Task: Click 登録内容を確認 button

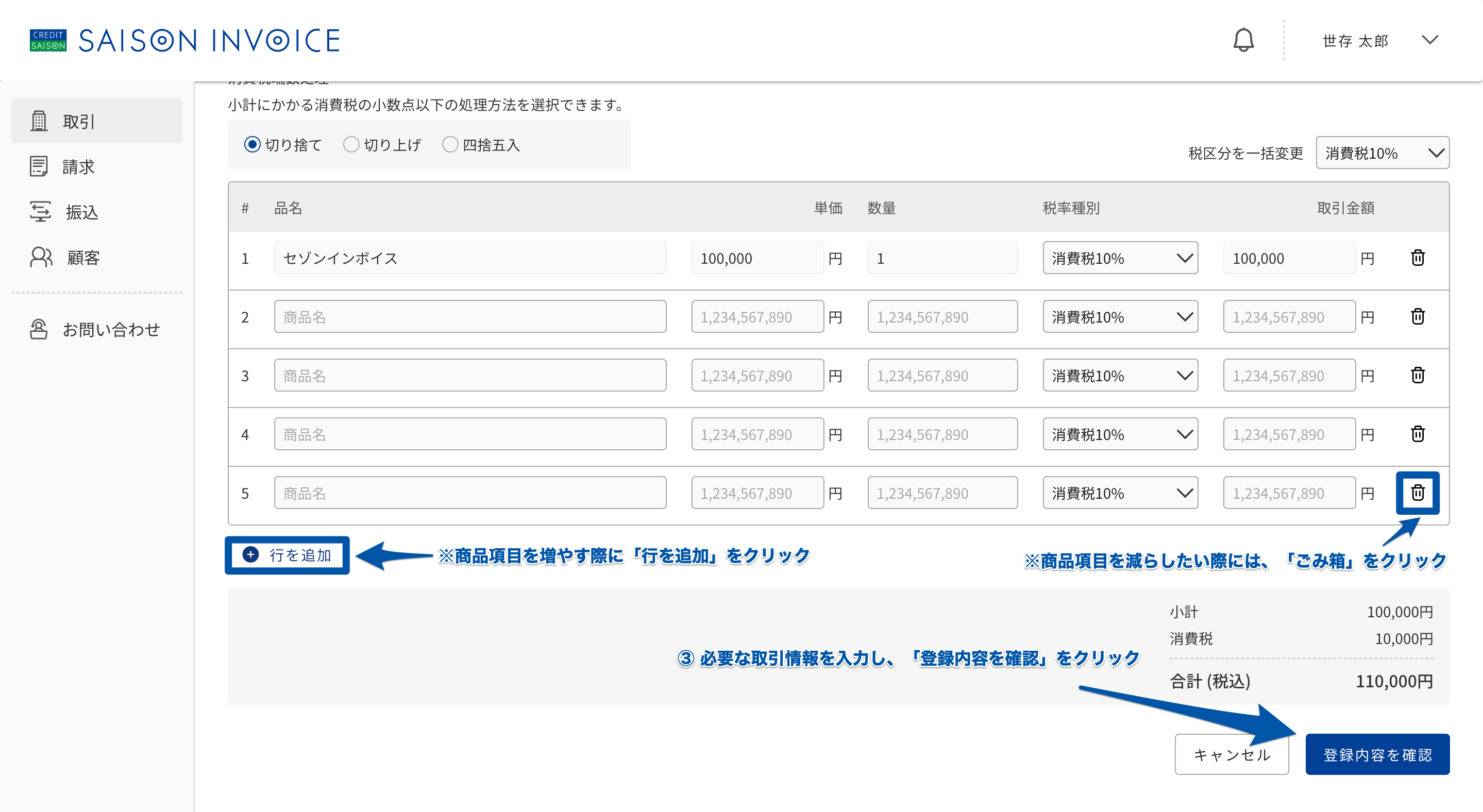Action: 1377,754
